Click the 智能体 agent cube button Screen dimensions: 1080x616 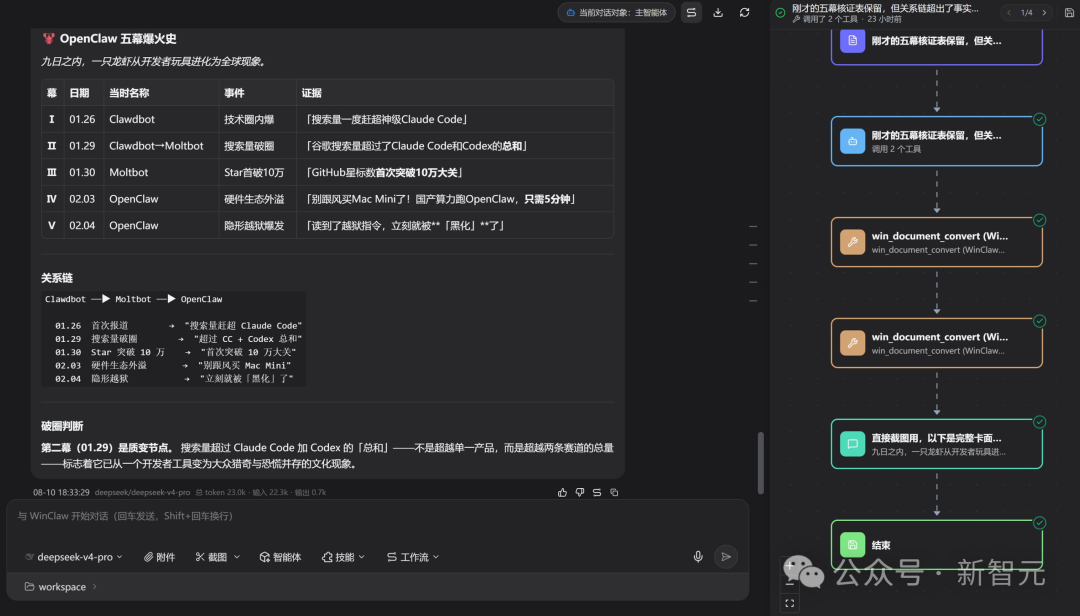click(x=280, y=557)
